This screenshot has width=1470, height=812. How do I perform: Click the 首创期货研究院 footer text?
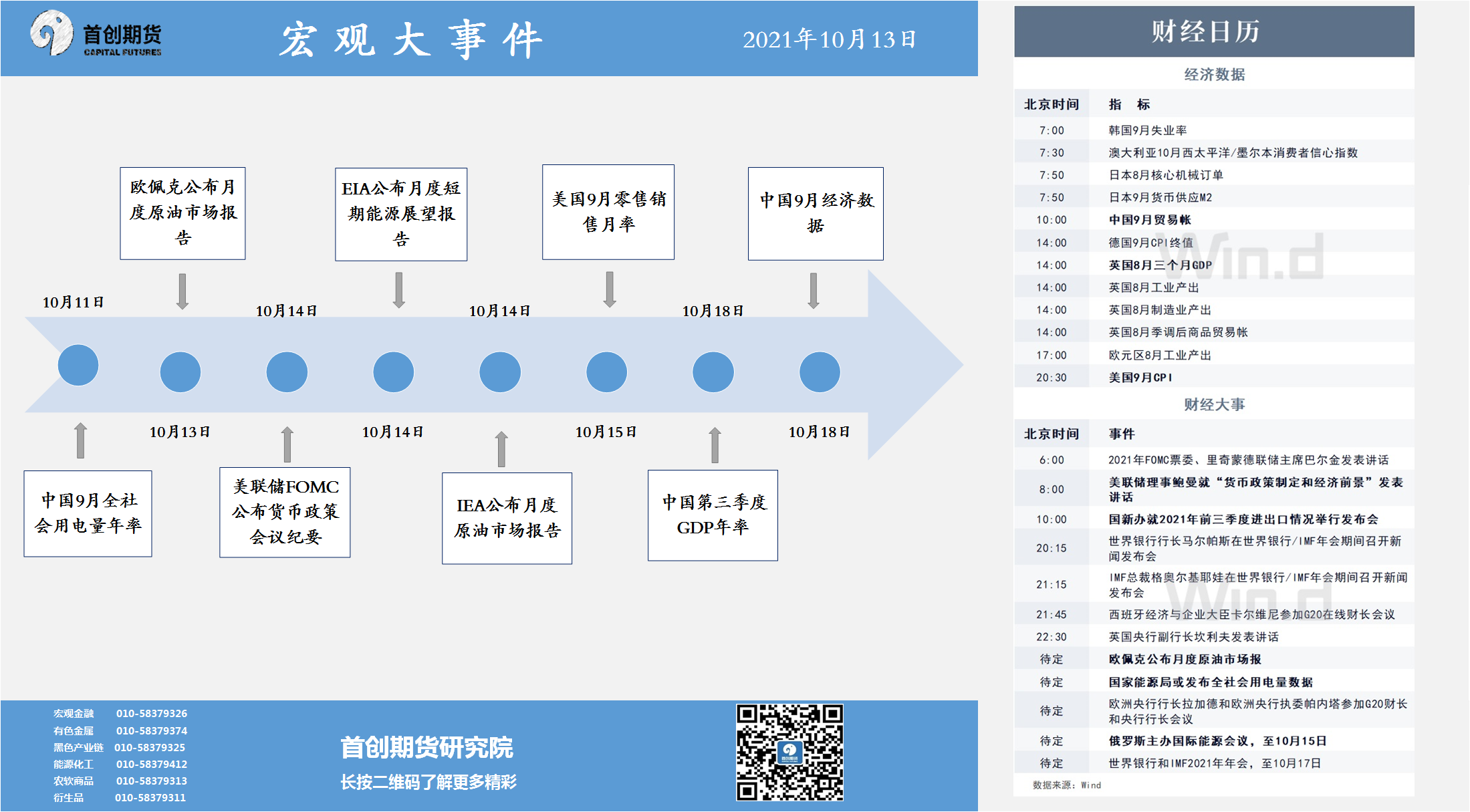[426, 747]
